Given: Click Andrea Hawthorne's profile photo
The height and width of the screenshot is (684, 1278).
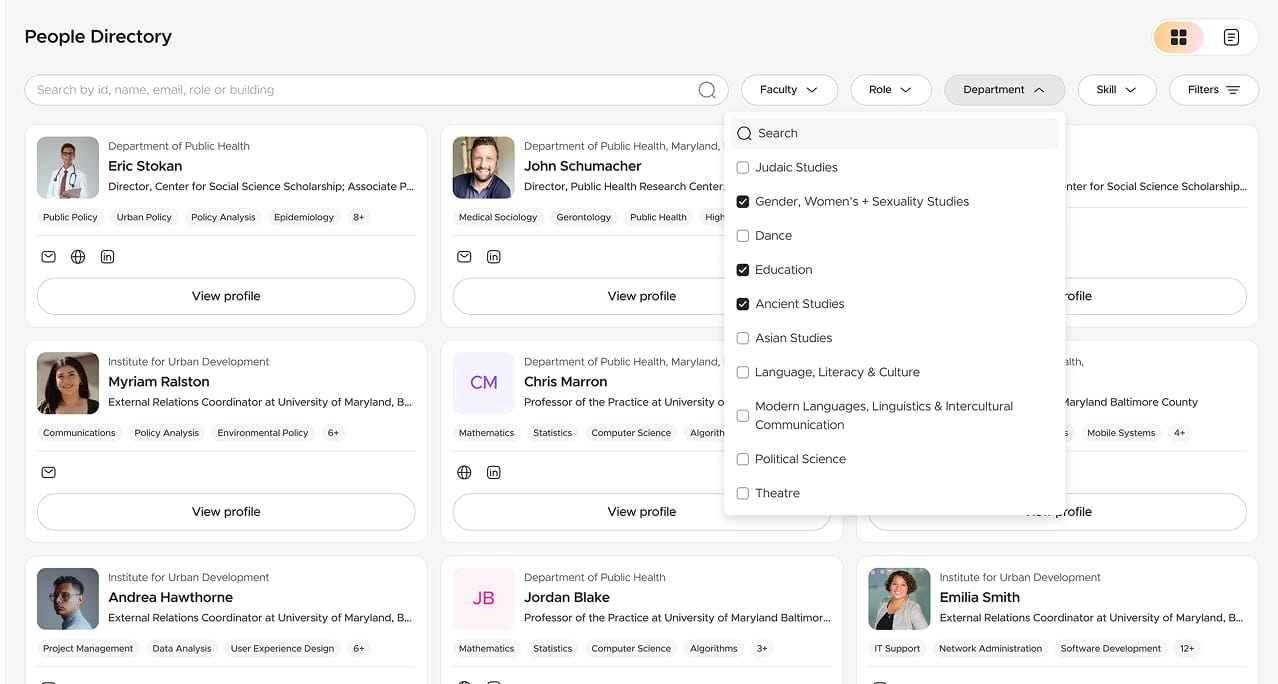Looking at the screenshot, I should click(x=68, y=599).
